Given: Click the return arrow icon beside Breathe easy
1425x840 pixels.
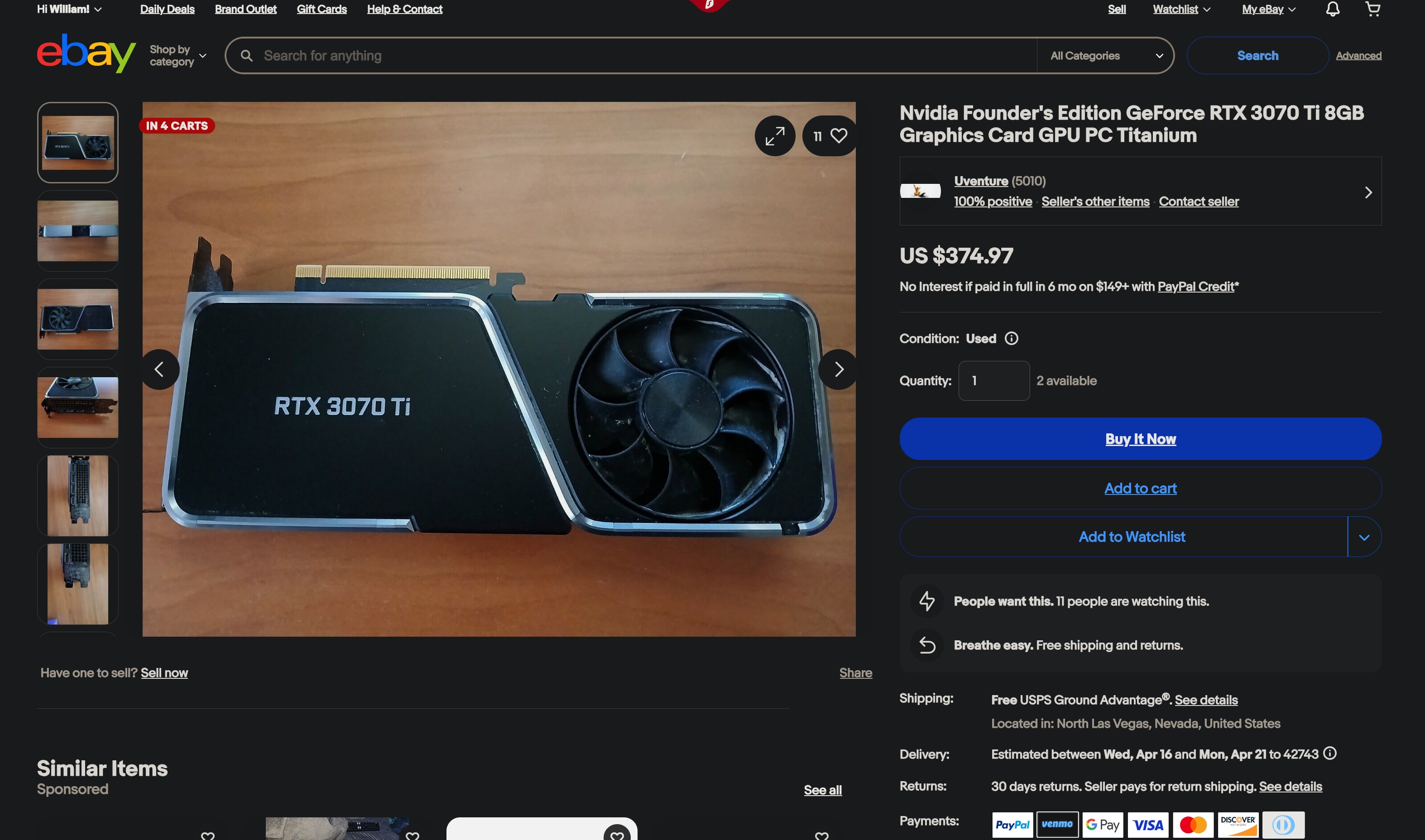Looking at the screenshot, I should point(926,645).
